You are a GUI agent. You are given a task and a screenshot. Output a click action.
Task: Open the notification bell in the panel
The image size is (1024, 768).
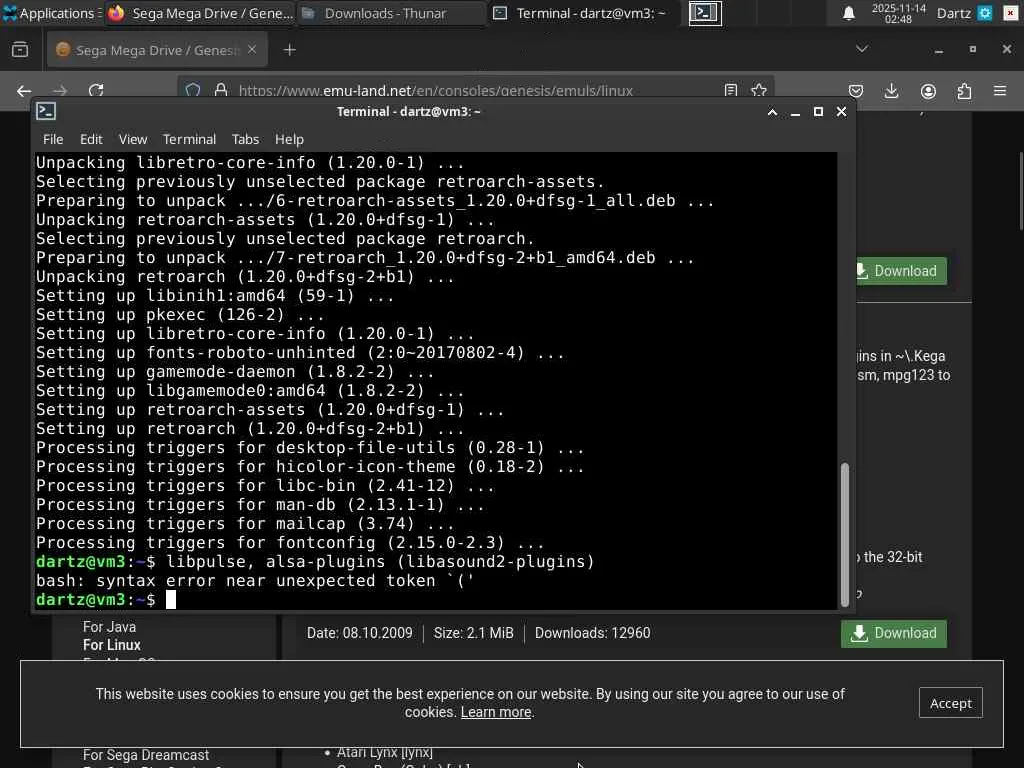(x=848, y=13)
